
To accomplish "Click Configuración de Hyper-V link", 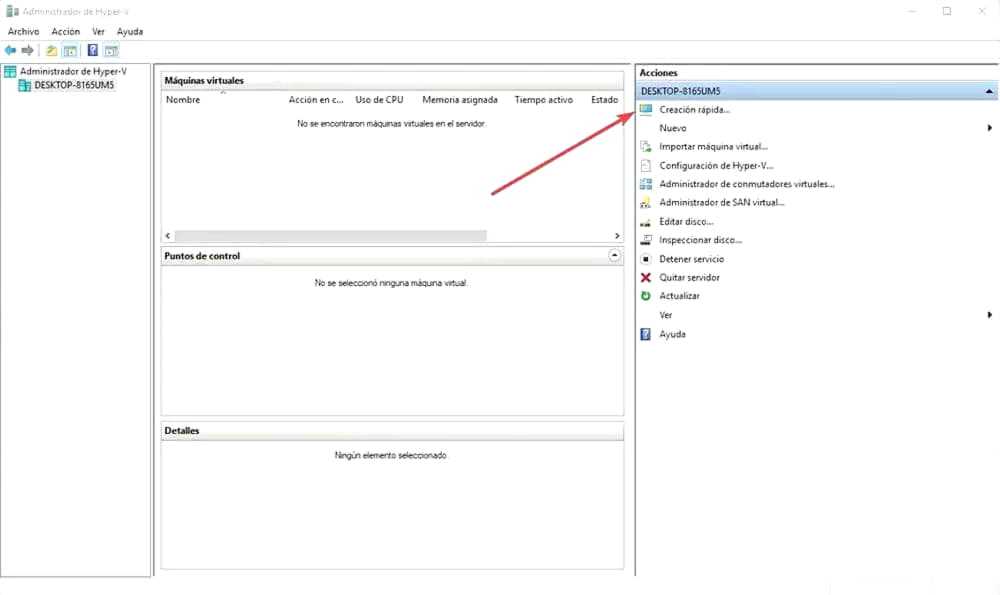I will (716, 166).
